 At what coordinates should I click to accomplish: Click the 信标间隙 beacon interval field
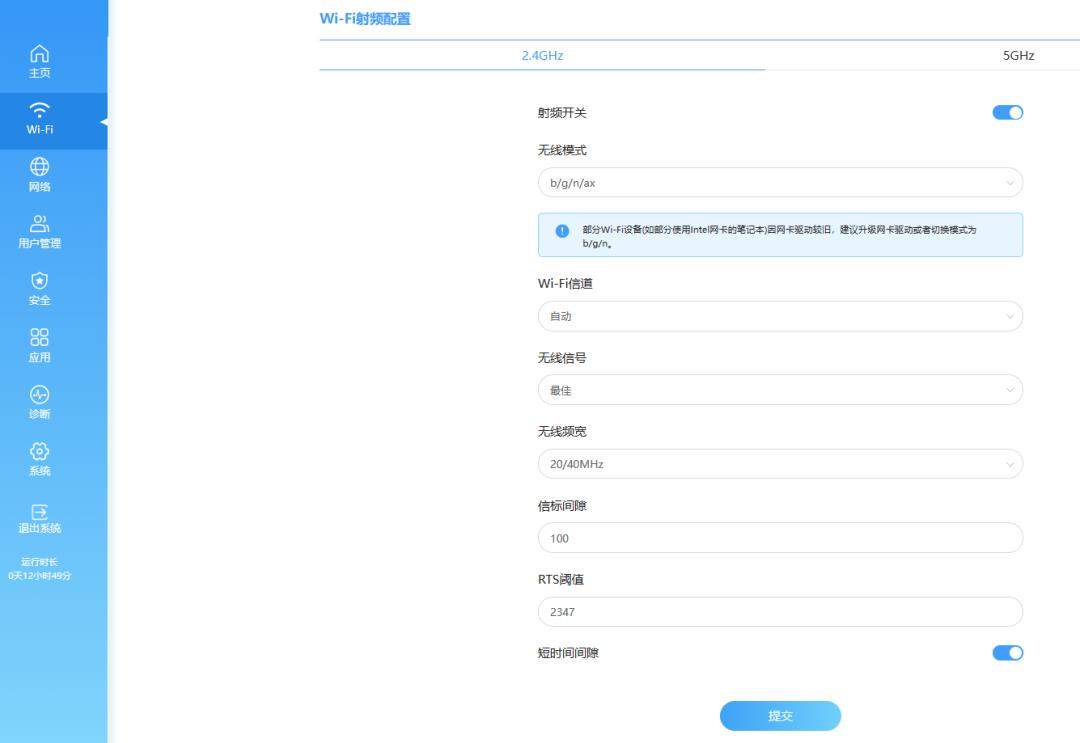coord(780,537)
